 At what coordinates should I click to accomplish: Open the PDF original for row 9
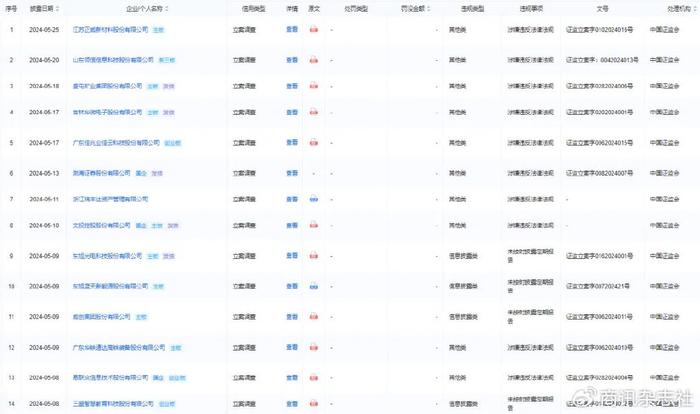pyautogui.click(x=314, y=256)
